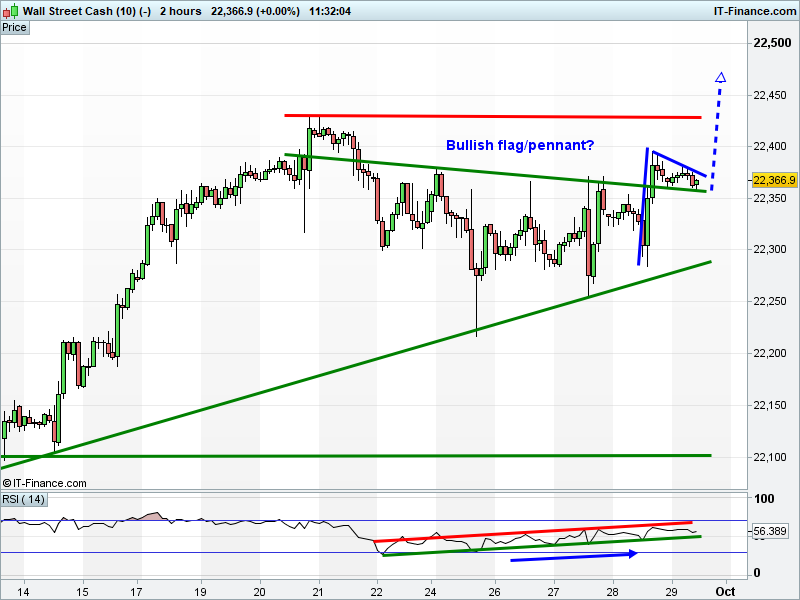Click the date label 26 on the time axis
Image resolution: width=800 pixels, height=600 pixels.
coord(494,592)
